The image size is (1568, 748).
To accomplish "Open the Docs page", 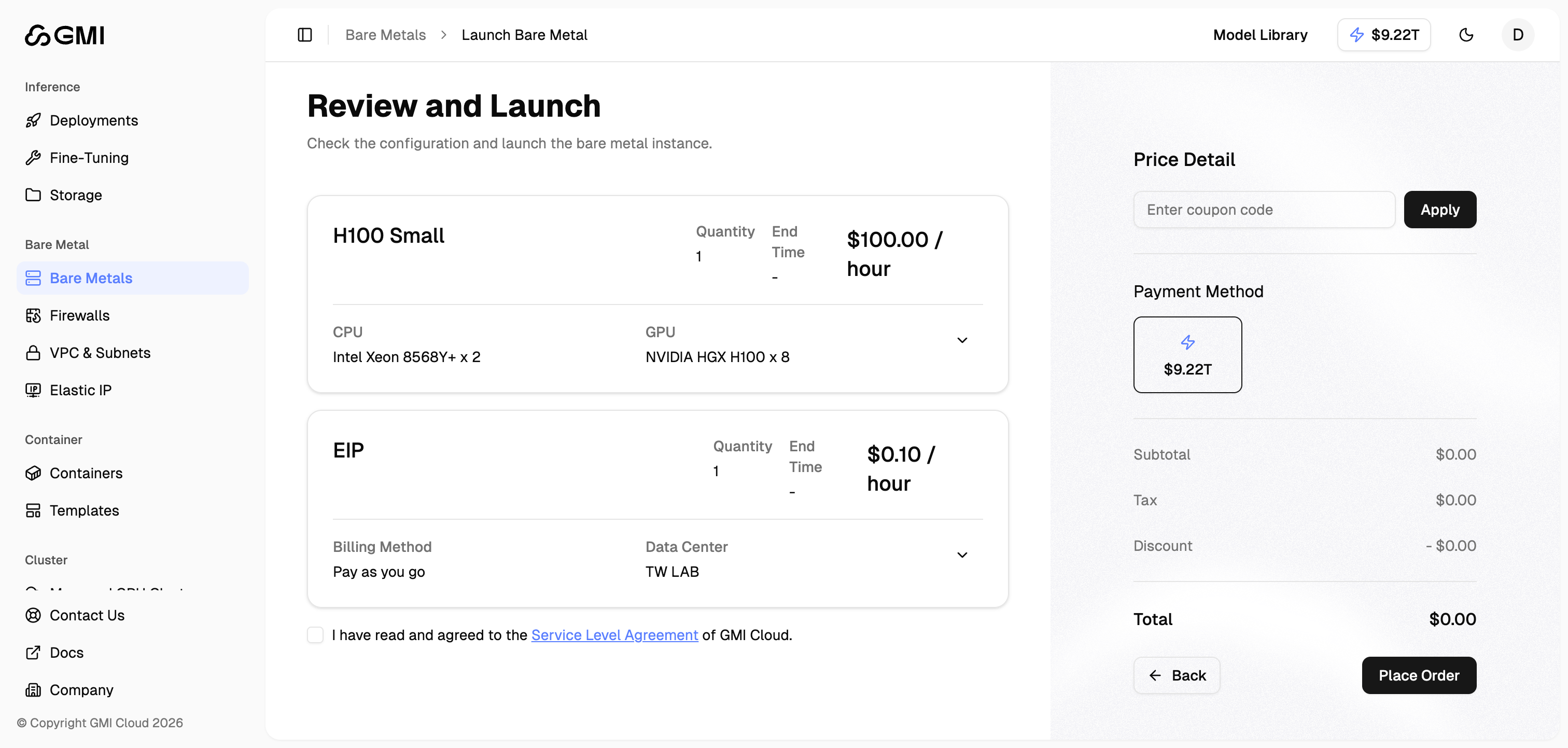I will [x=66, y=653].
